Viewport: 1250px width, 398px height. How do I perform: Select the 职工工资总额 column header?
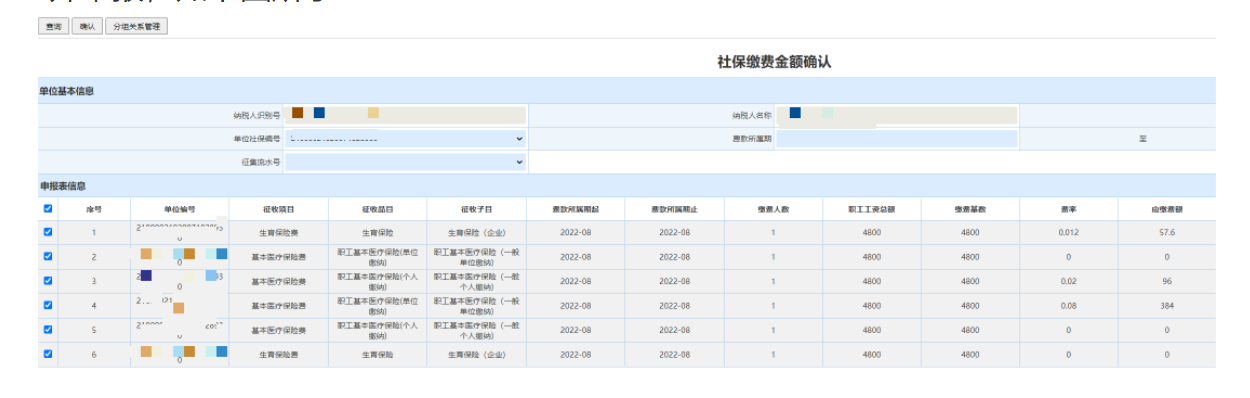pyautogui.click(x=872, y=209)
